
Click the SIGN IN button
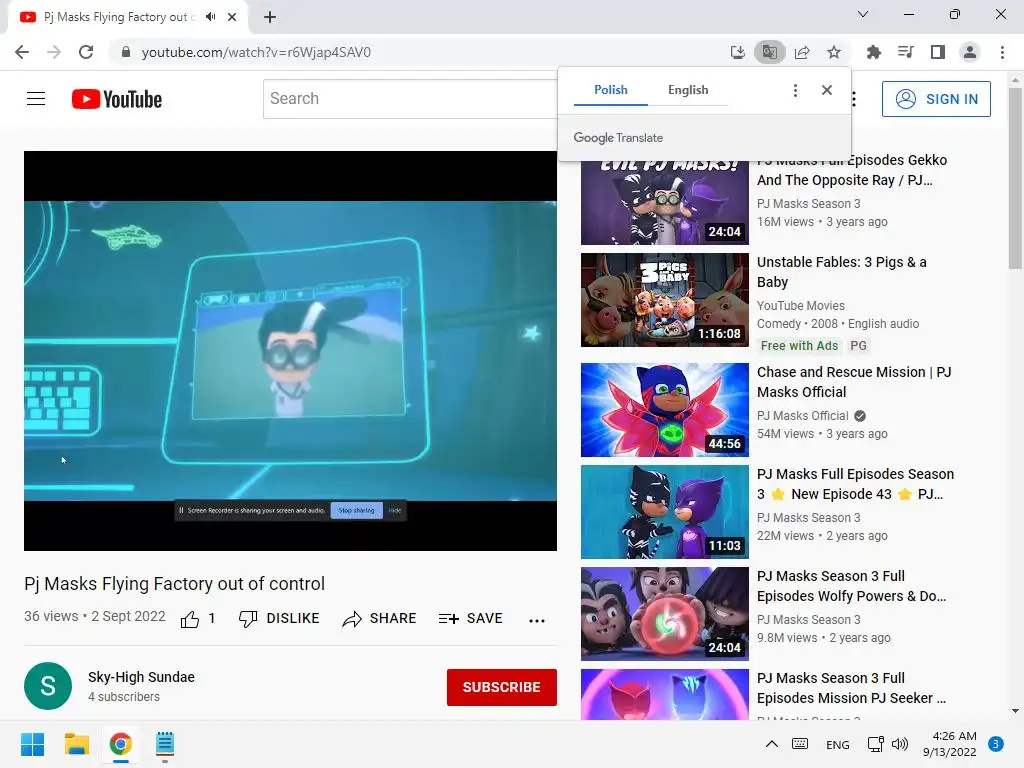tap(936, 99)
